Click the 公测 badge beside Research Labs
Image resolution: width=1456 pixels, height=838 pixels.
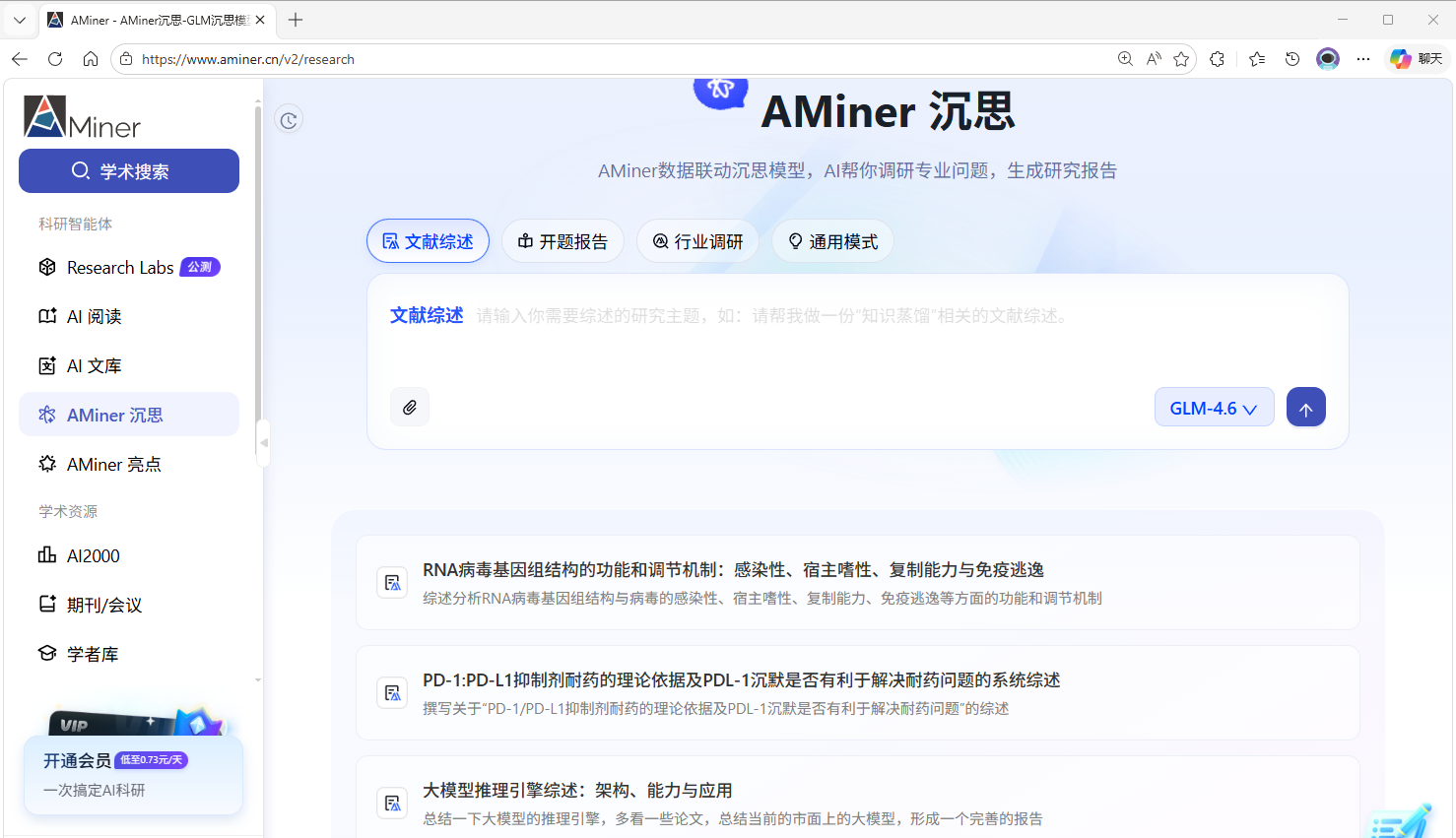point(200,267)
